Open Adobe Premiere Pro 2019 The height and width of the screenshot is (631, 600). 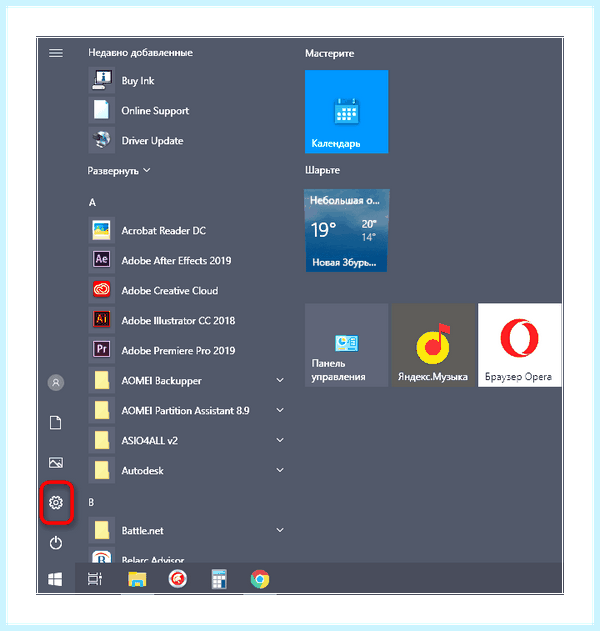tap(187, 351)
